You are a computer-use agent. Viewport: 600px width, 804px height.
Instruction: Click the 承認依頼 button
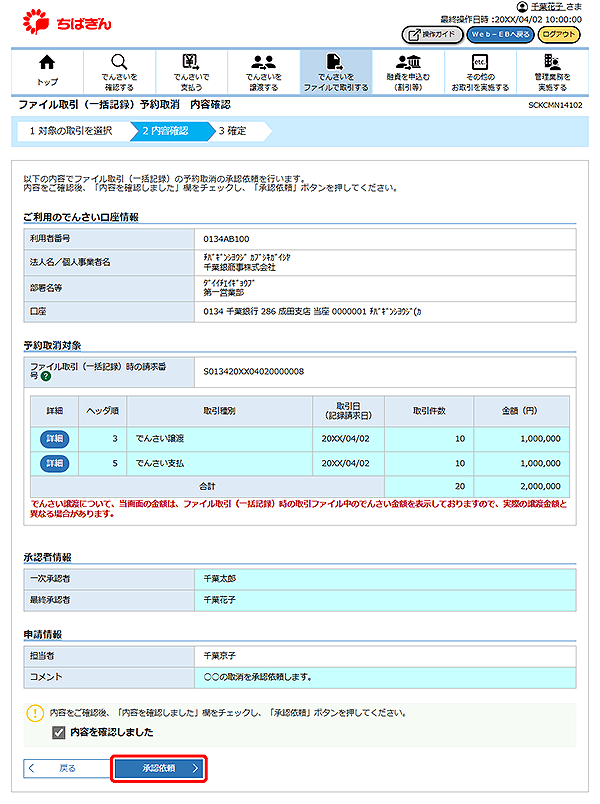tap(158, 768)
